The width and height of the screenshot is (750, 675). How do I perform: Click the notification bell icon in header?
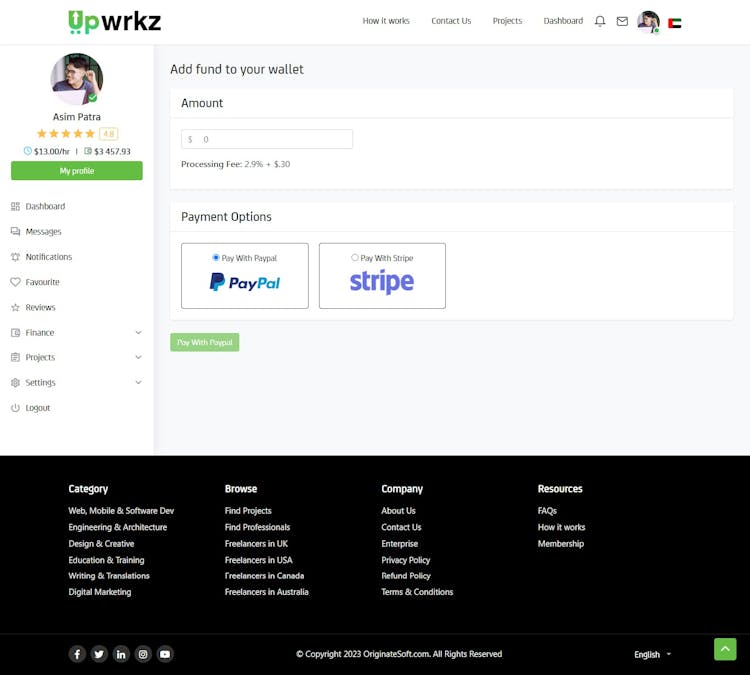[x=600, y=21]
